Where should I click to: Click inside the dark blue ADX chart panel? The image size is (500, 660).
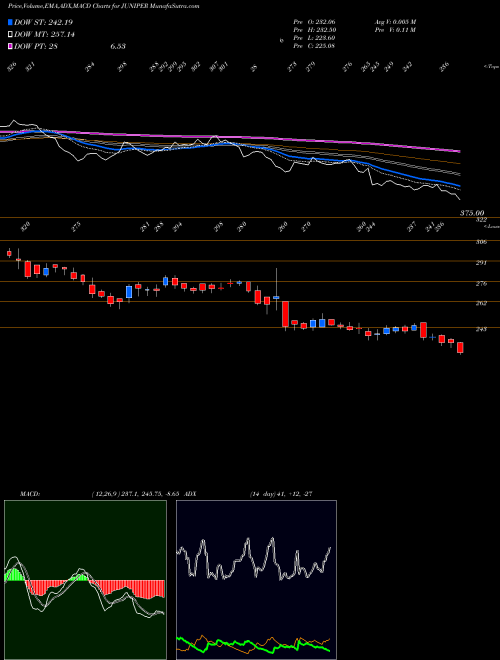[256, 580]
